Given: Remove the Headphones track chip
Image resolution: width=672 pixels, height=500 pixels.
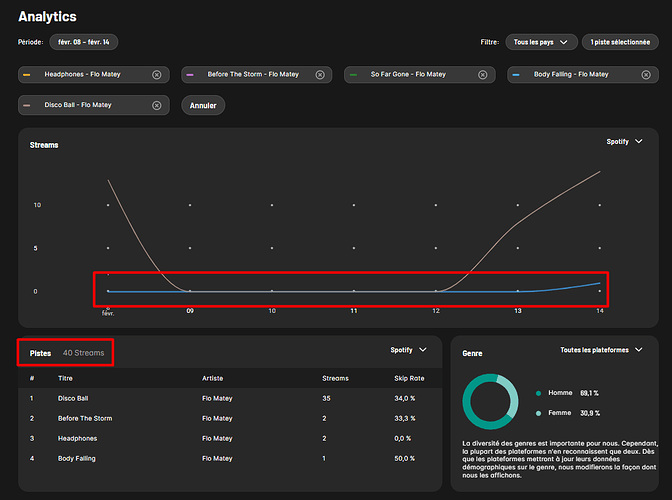Looking at the screenshot, I should [x=156, y=75].
